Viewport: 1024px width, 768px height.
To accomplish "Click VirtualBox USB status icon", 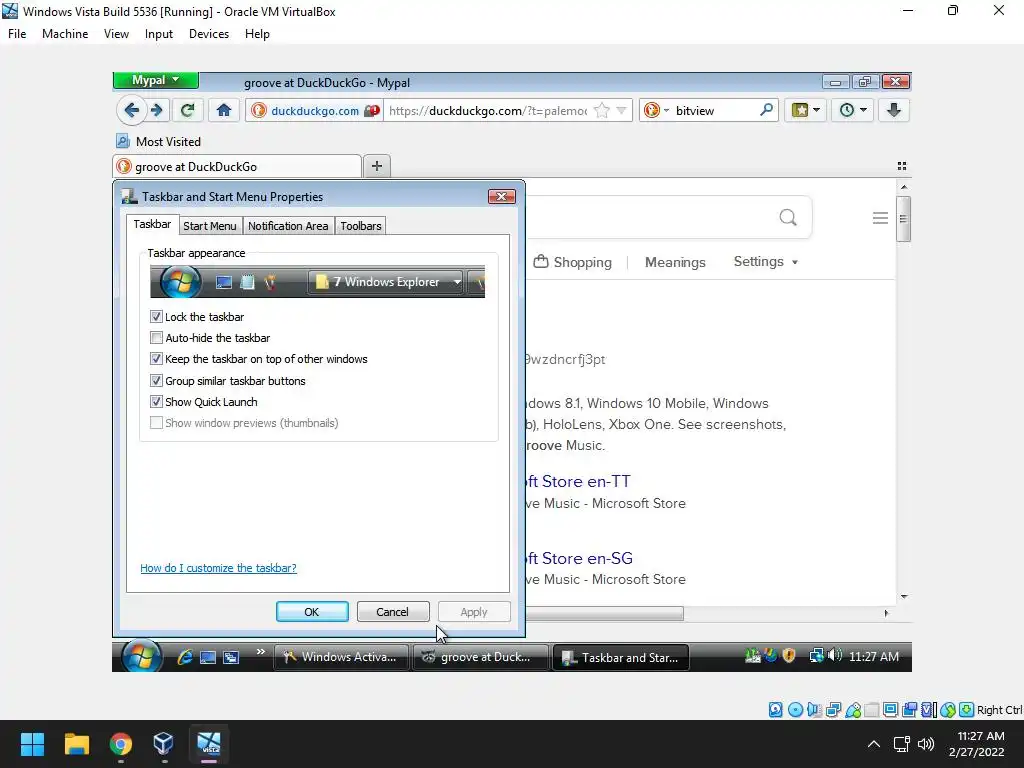I will [853, 710].
